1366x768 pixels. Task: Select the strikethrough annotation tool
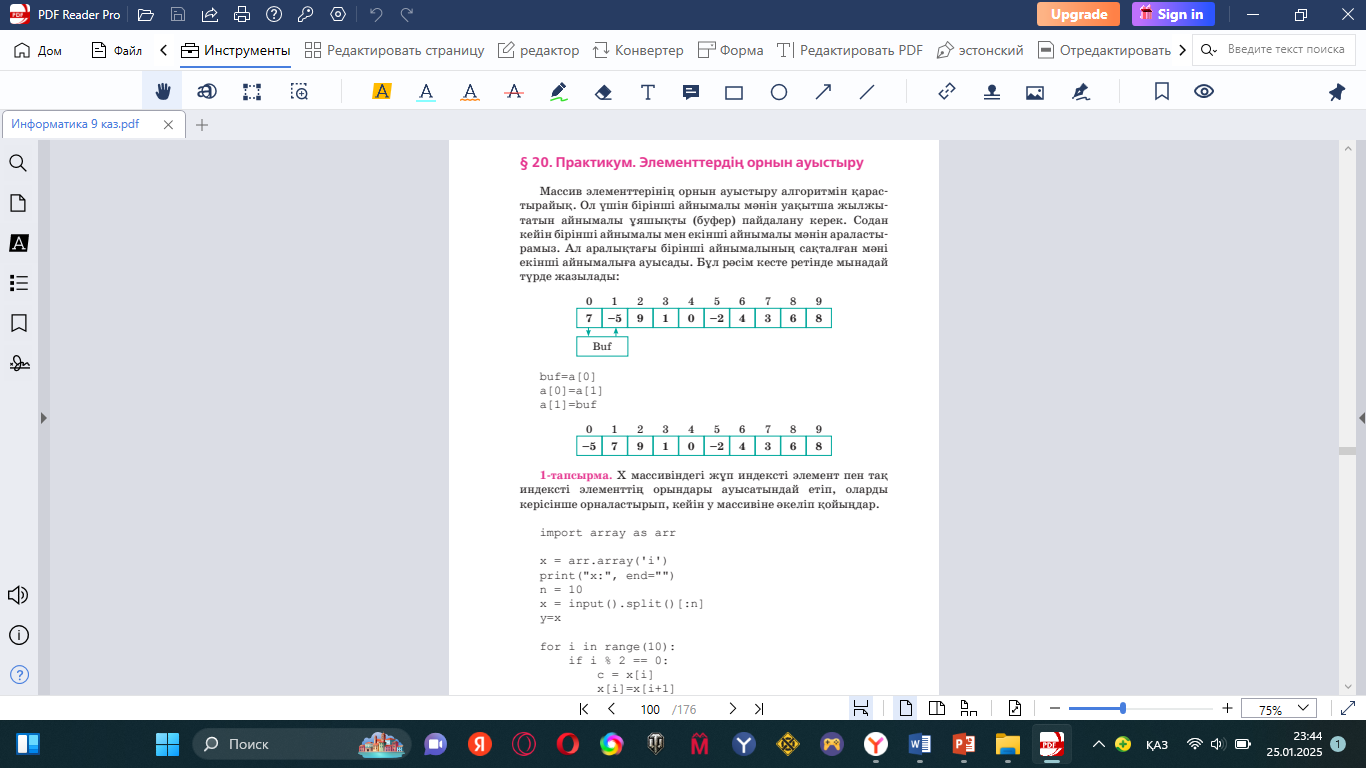coord(514,92)
